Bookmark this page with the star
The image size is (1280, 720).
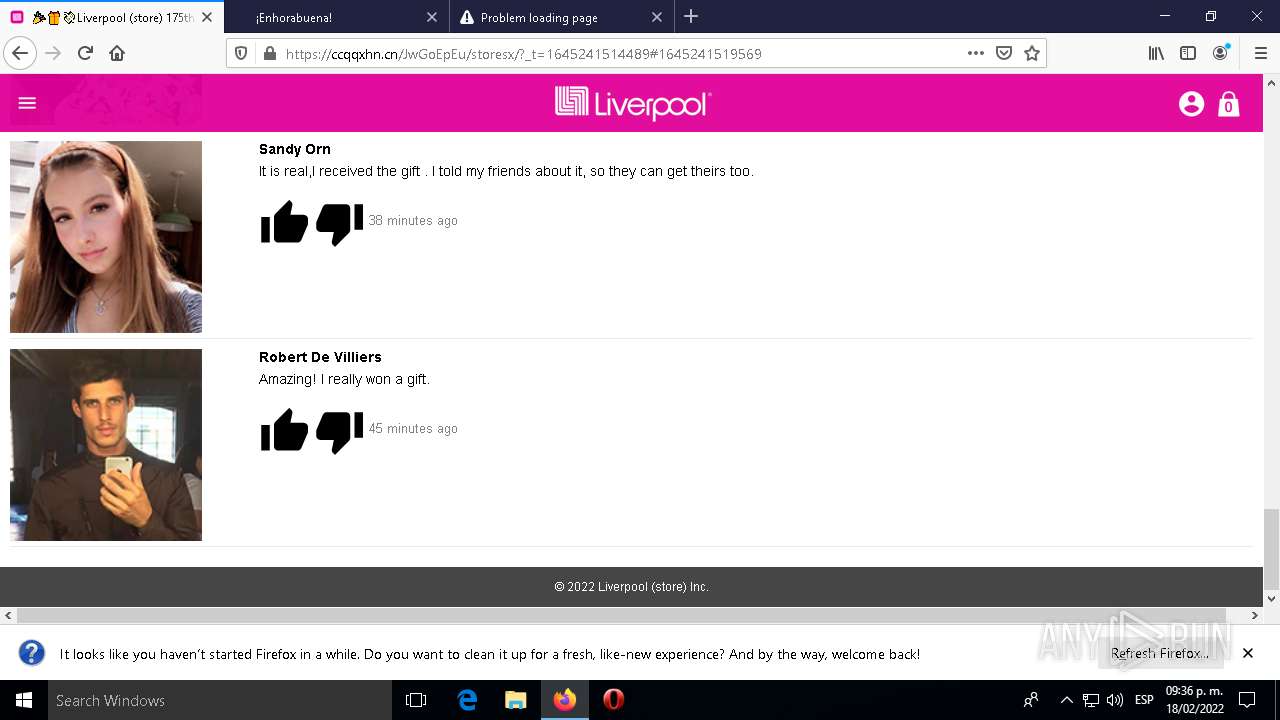[x=1032, y=54]
